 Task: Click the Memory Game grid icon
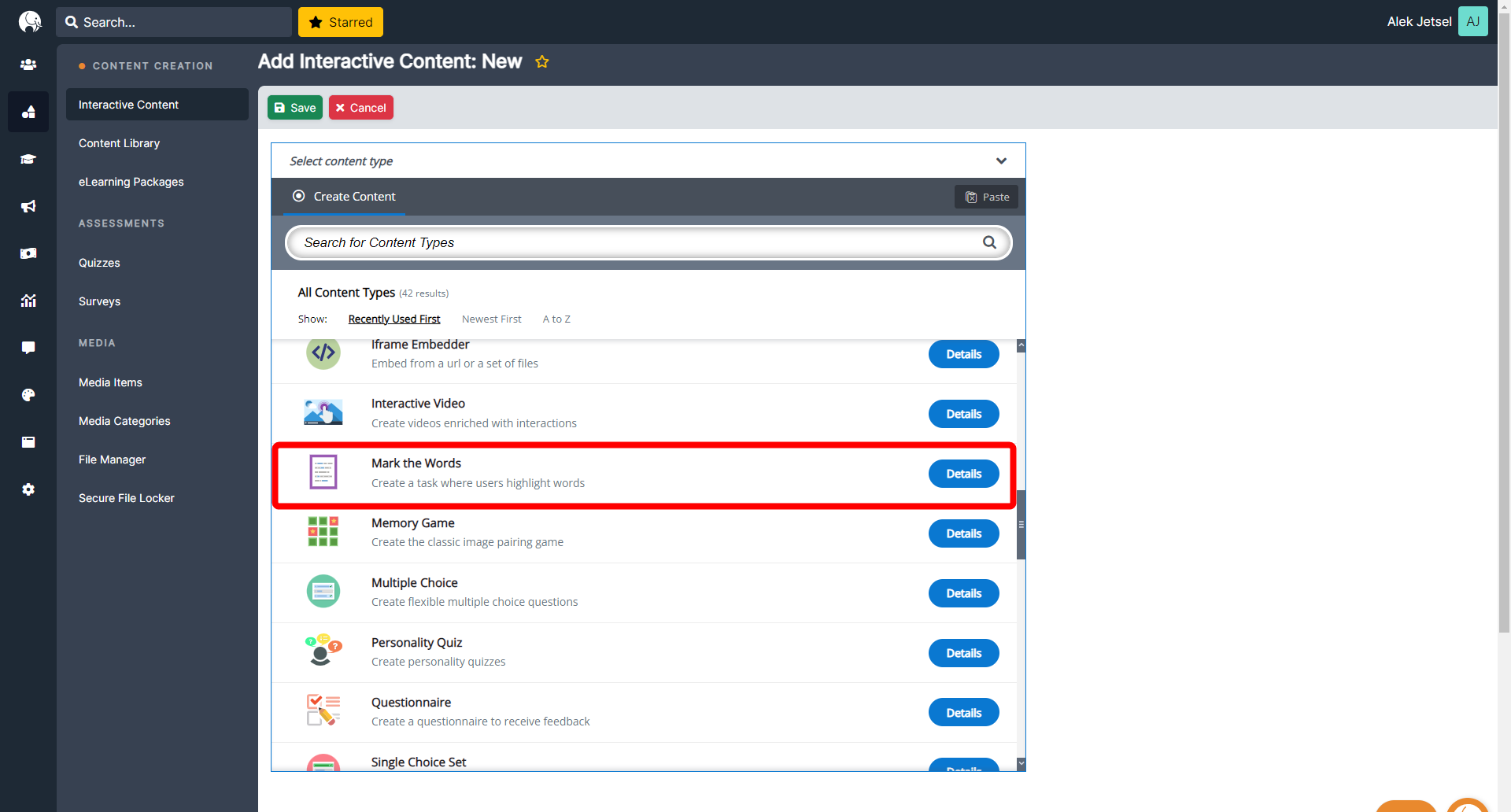[x=323, y=532]
